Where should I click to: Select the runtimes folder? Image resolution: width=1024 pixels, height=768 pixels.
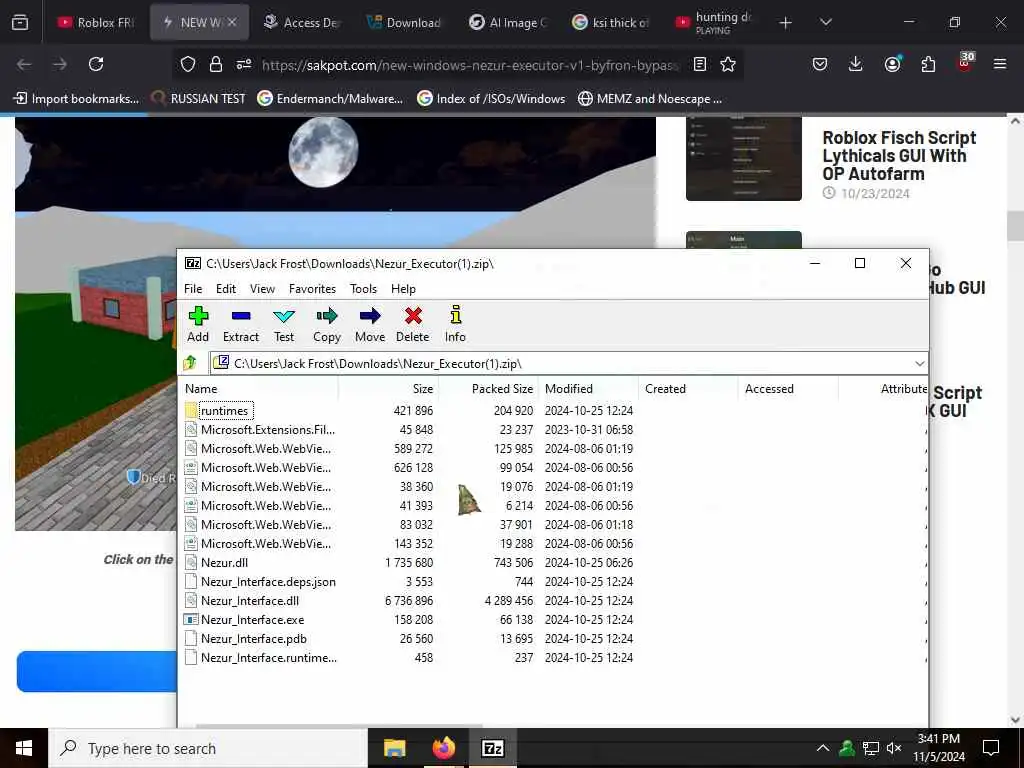pyautogui.click(x=224, y=411)
